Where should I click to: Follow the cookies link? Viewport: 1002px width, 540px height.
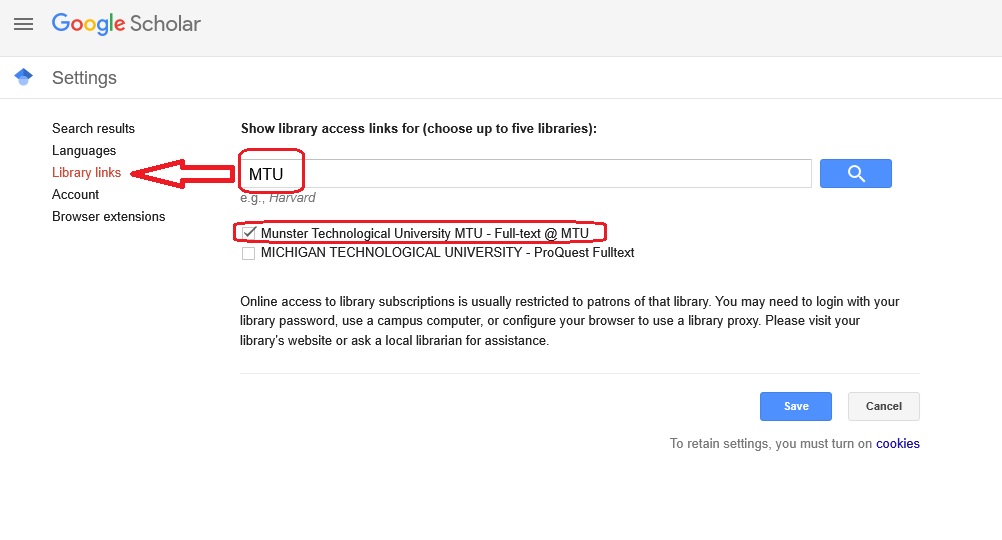point(898,444)
